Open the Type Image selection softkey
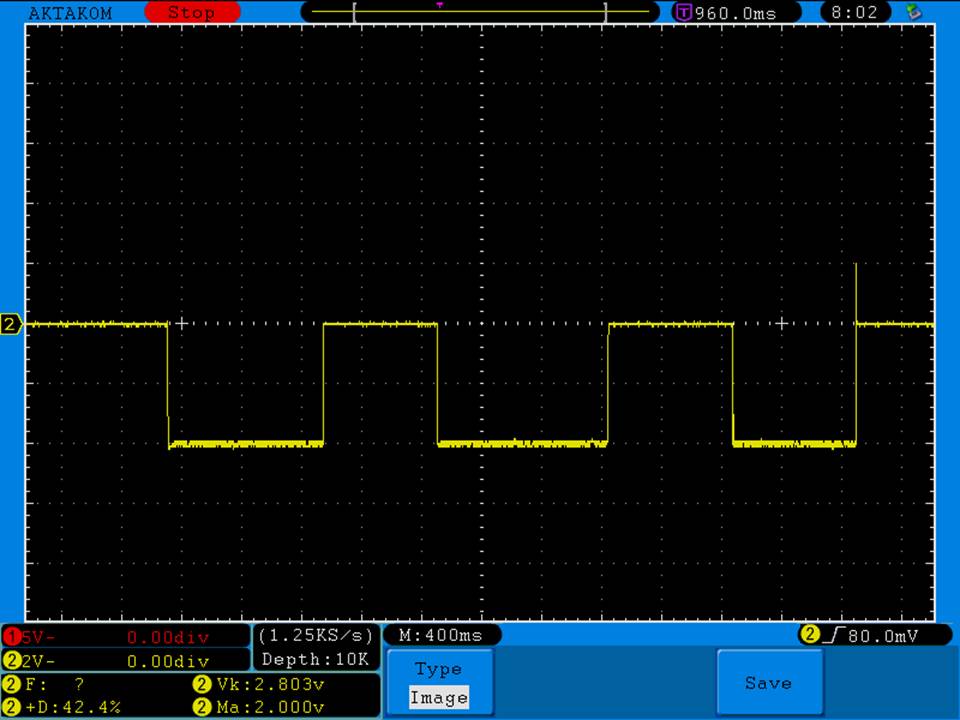The image size is (960, 720). 439,683
